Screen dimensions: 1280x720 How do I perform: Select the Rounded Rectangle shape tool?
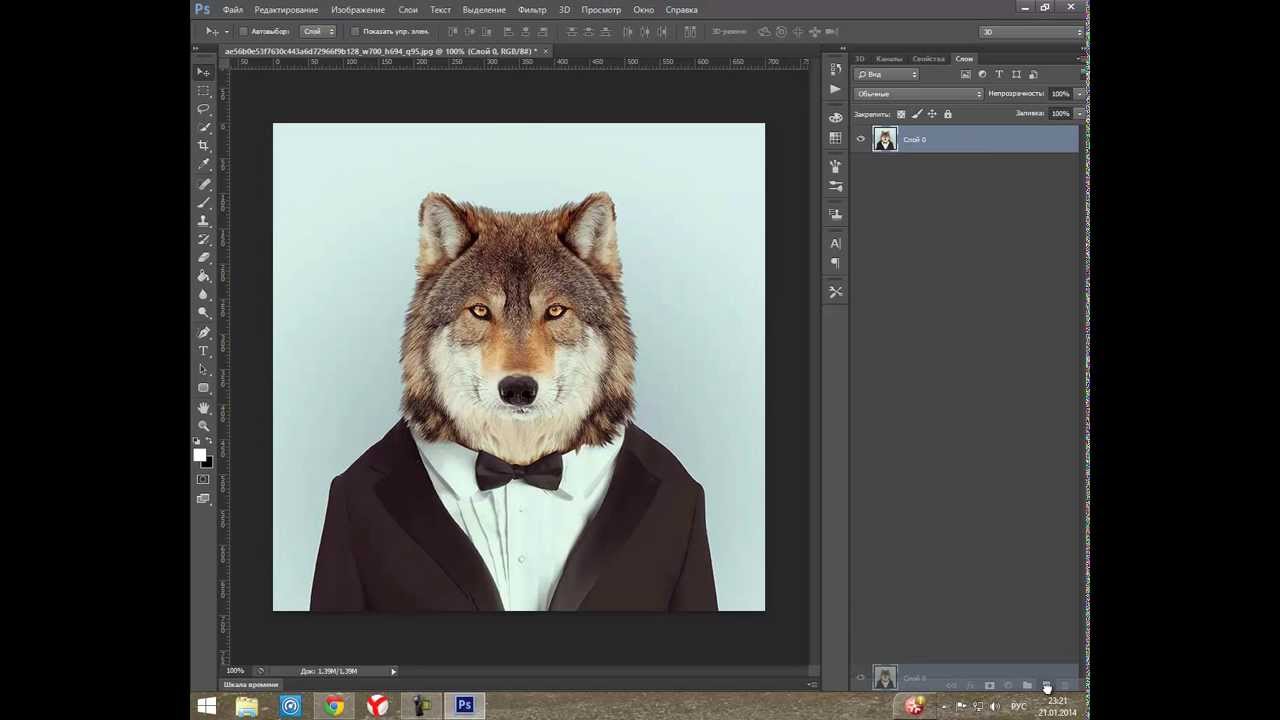pos(203,388)
